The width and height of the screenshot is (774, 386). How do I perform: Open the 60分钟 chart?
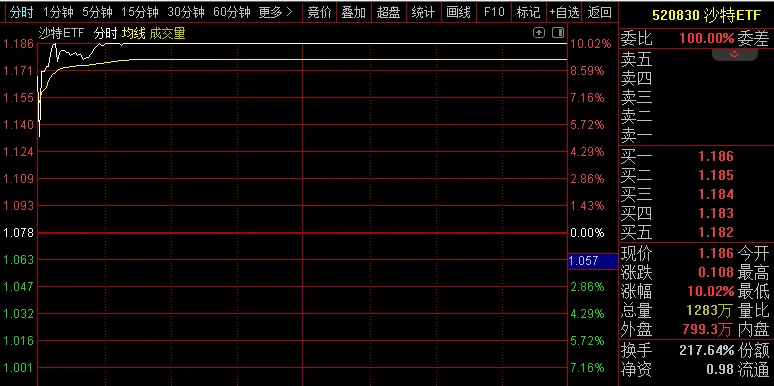(232, 12)
